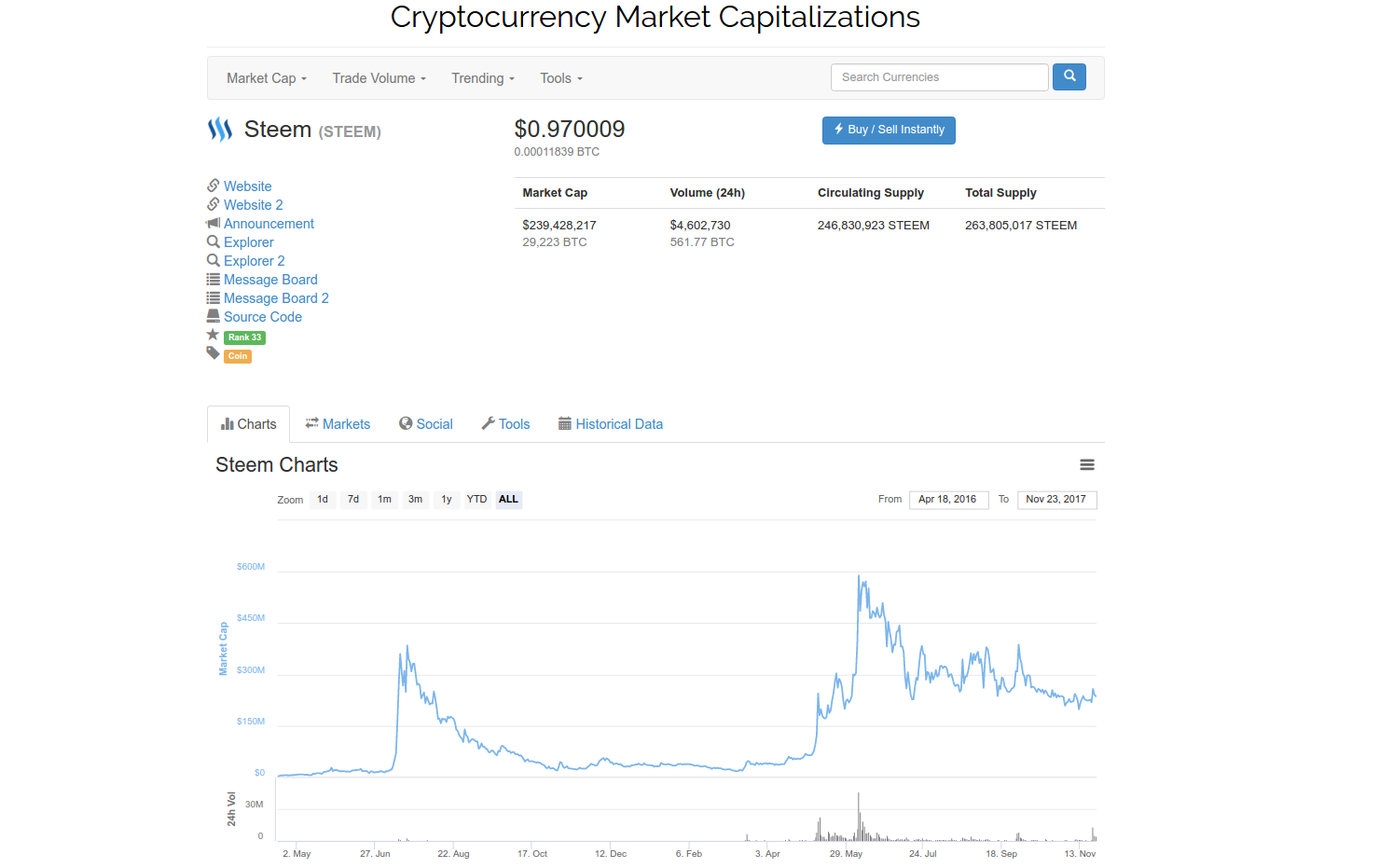Click the Search Currencies input field
This screenshot has width=1393, height=868.
pyautogui.click(x=939, y=77)
